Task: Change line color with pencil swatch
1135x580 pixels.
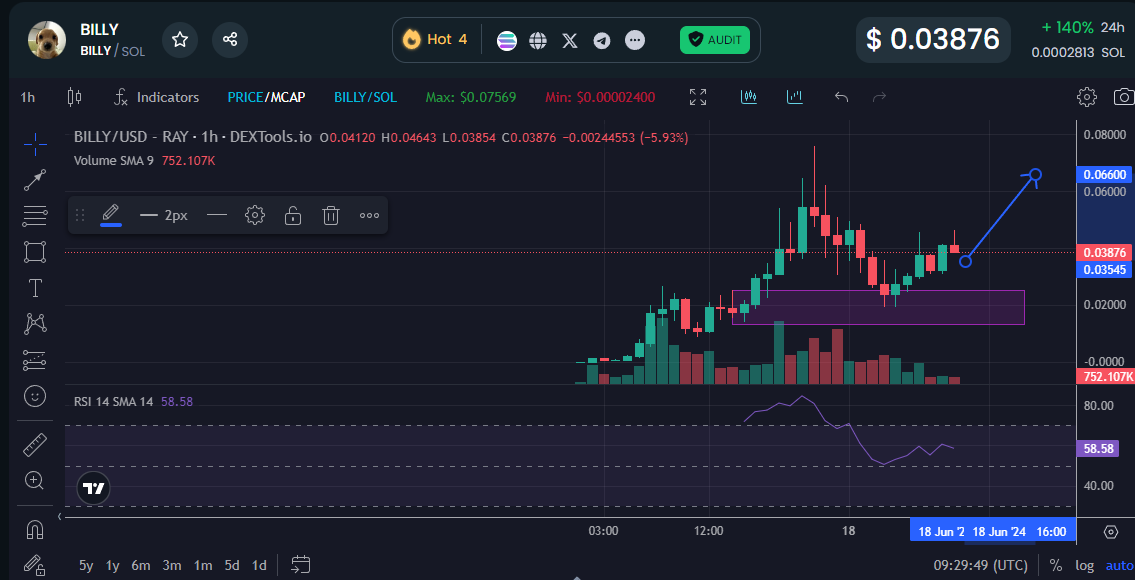Action: 111,215
